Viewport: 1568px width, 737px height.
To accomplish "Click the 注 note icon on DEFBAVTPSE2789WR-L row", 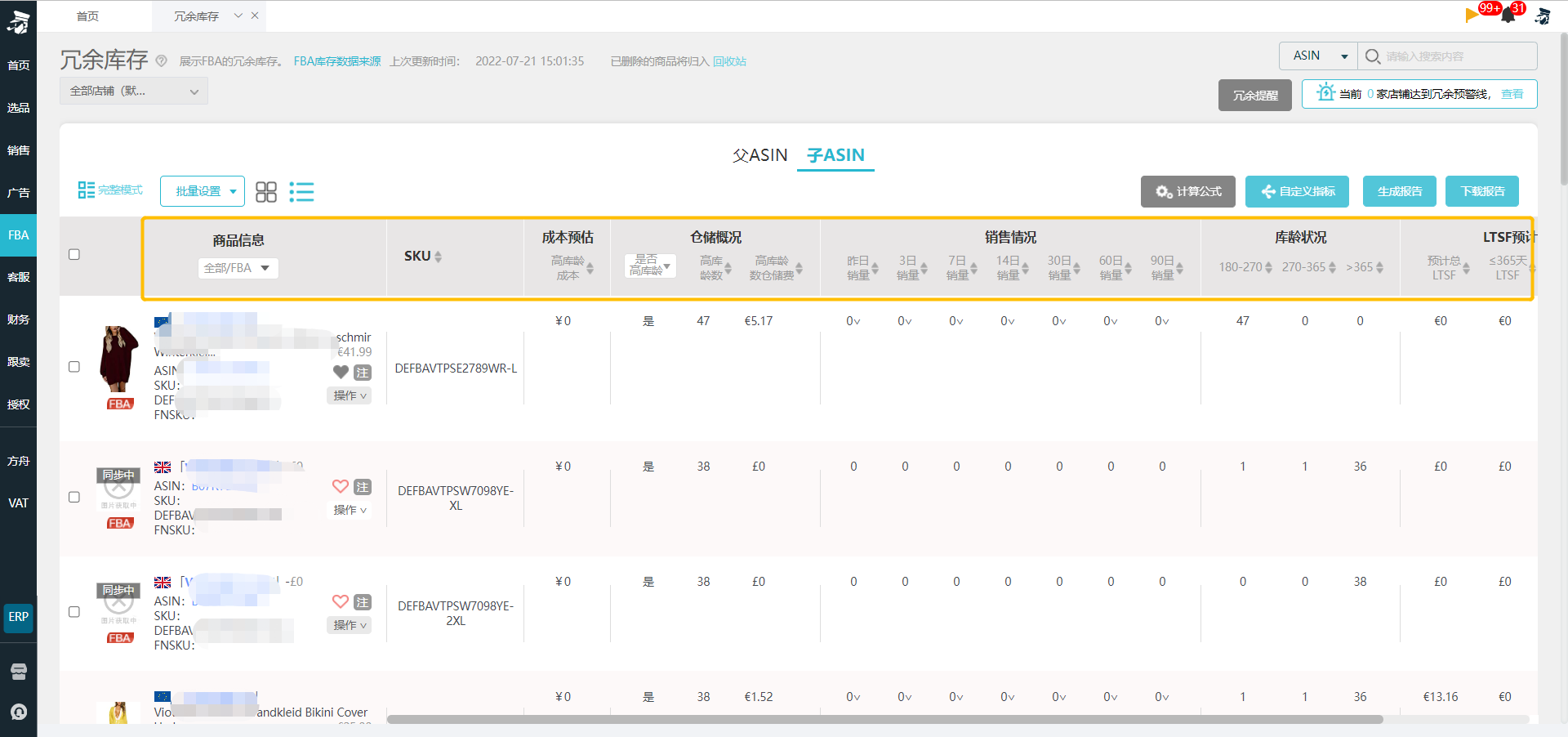I will coord(363,372).
